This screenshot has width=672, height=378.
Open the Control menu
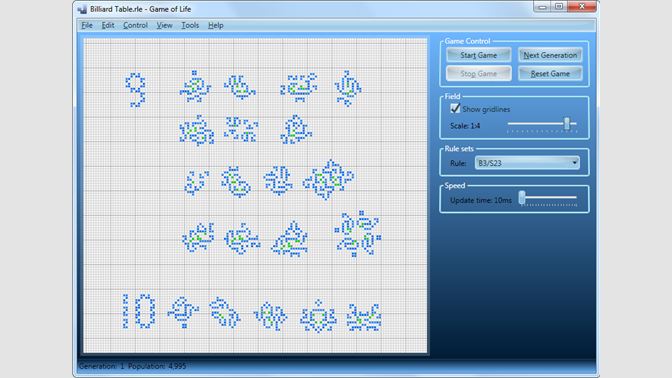click(x=135, y=25)
